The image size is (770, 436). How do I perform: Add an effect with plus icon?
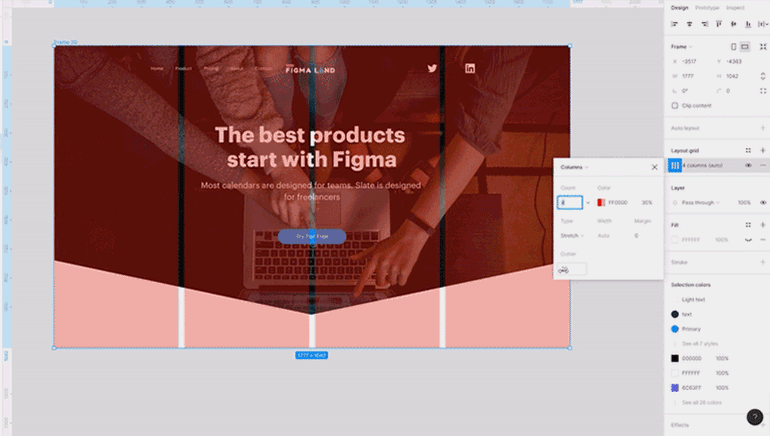click(x=763, y=425)
